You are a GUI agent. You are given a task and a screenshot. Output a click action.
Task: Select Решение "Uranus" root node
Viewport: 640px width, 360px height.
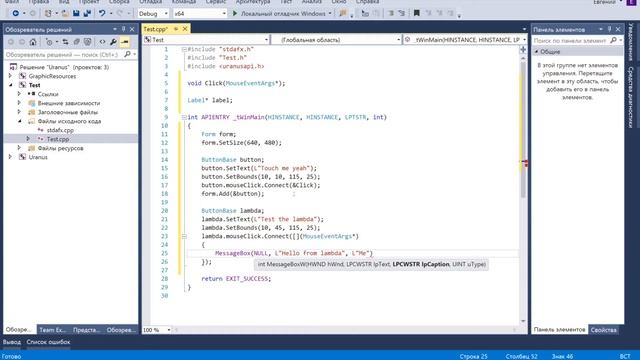click(x=64, y=67)
